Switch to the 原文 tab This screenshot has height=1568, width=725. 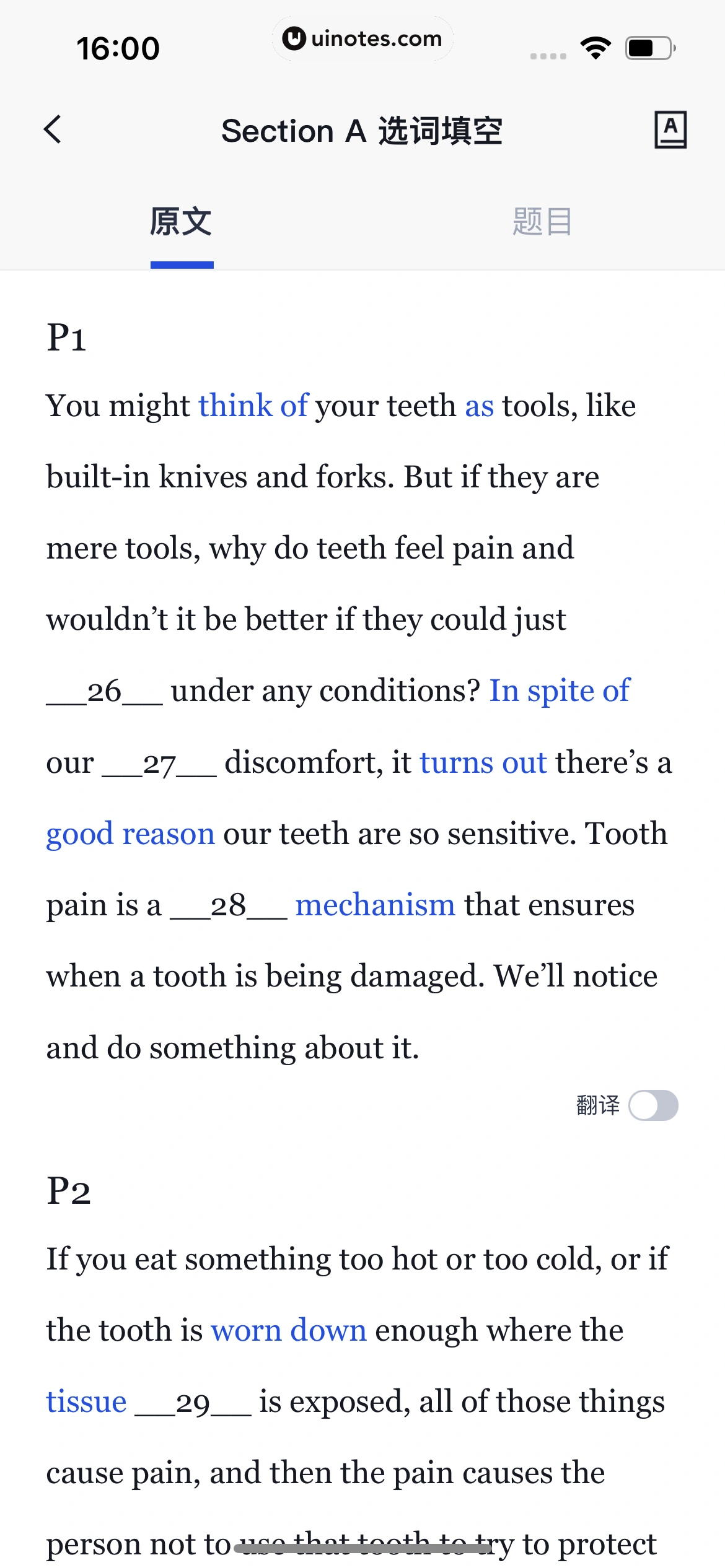pyautogui.click(x=181, y=222)
